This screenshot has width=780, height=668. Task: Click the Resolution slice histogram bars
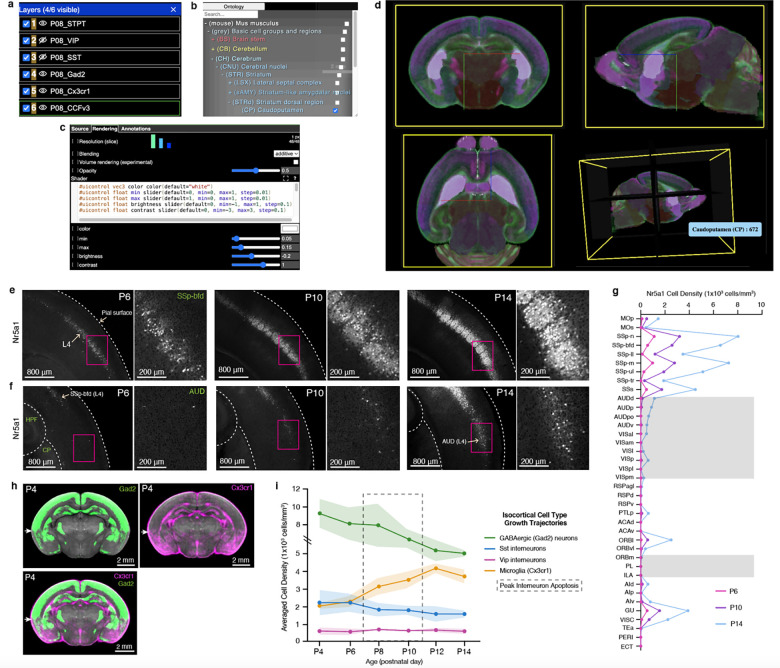tap(161, 141)
